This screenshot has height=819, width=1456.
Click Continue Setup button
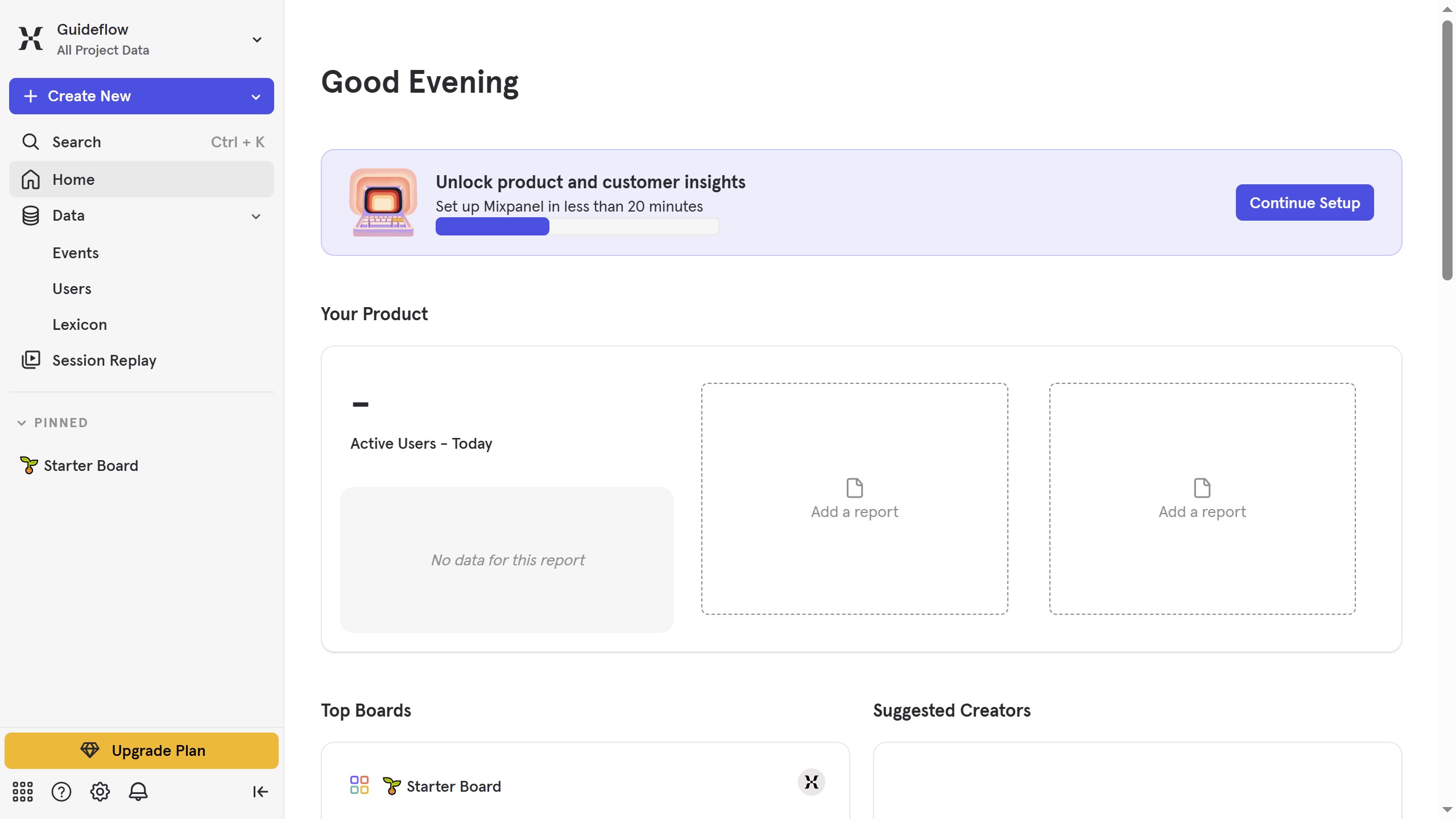point(1305,202)
